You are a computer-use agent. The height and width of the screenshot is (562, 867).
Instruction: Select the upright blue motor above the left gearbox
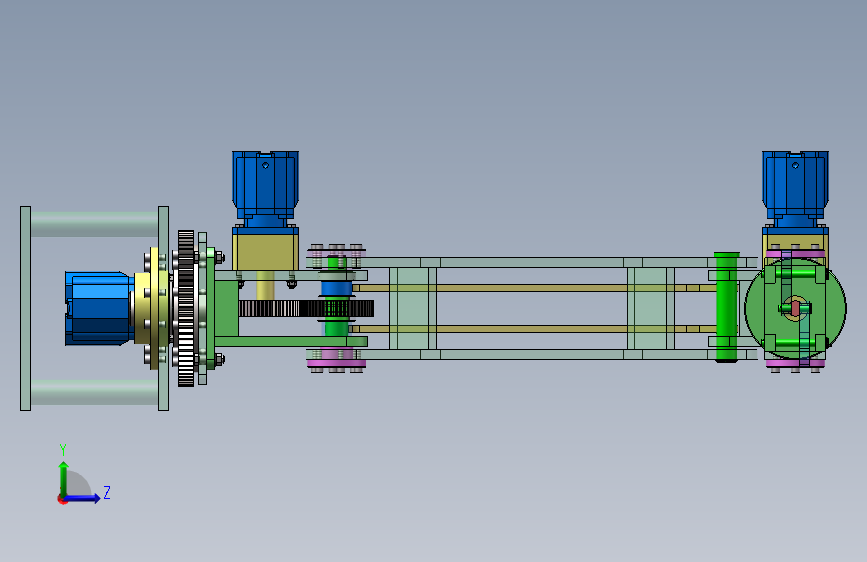click(265, 189)
